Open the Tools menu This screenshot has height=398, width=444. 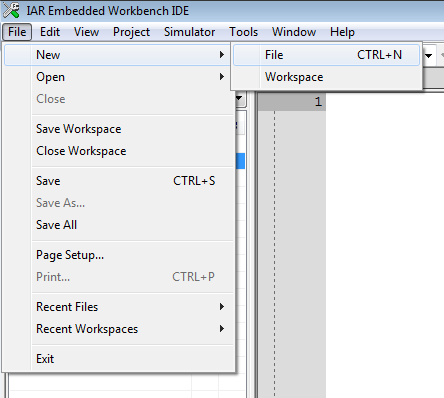243,32
